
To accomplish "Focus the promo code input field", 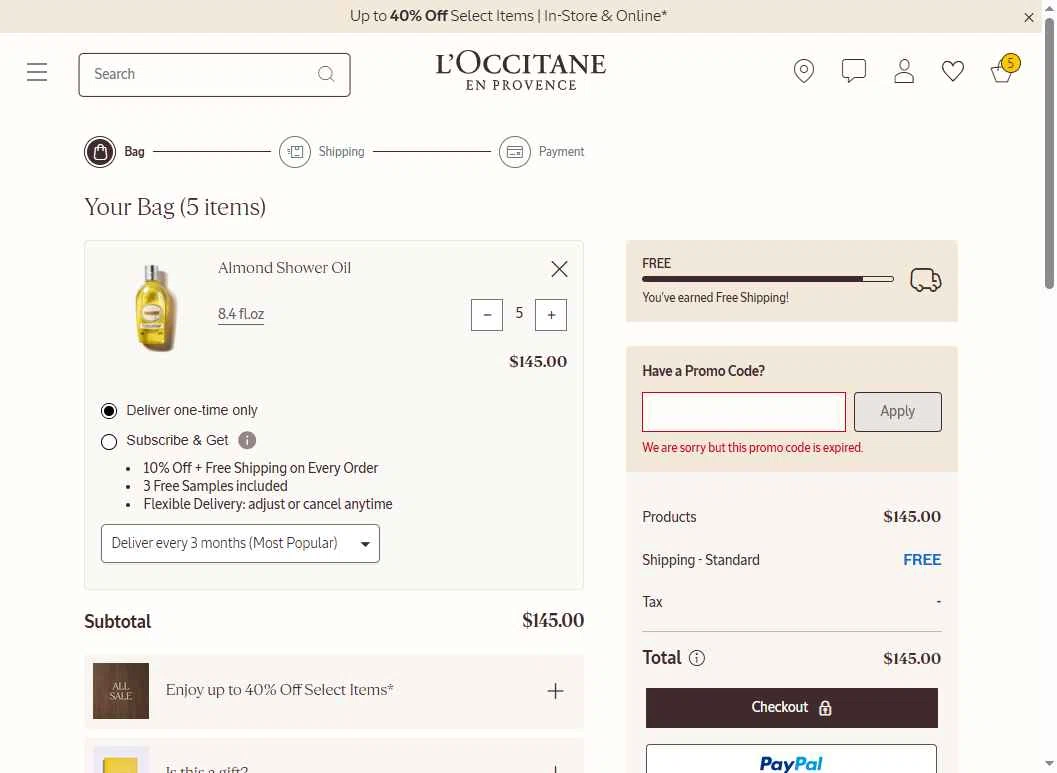I will [744, 412].
